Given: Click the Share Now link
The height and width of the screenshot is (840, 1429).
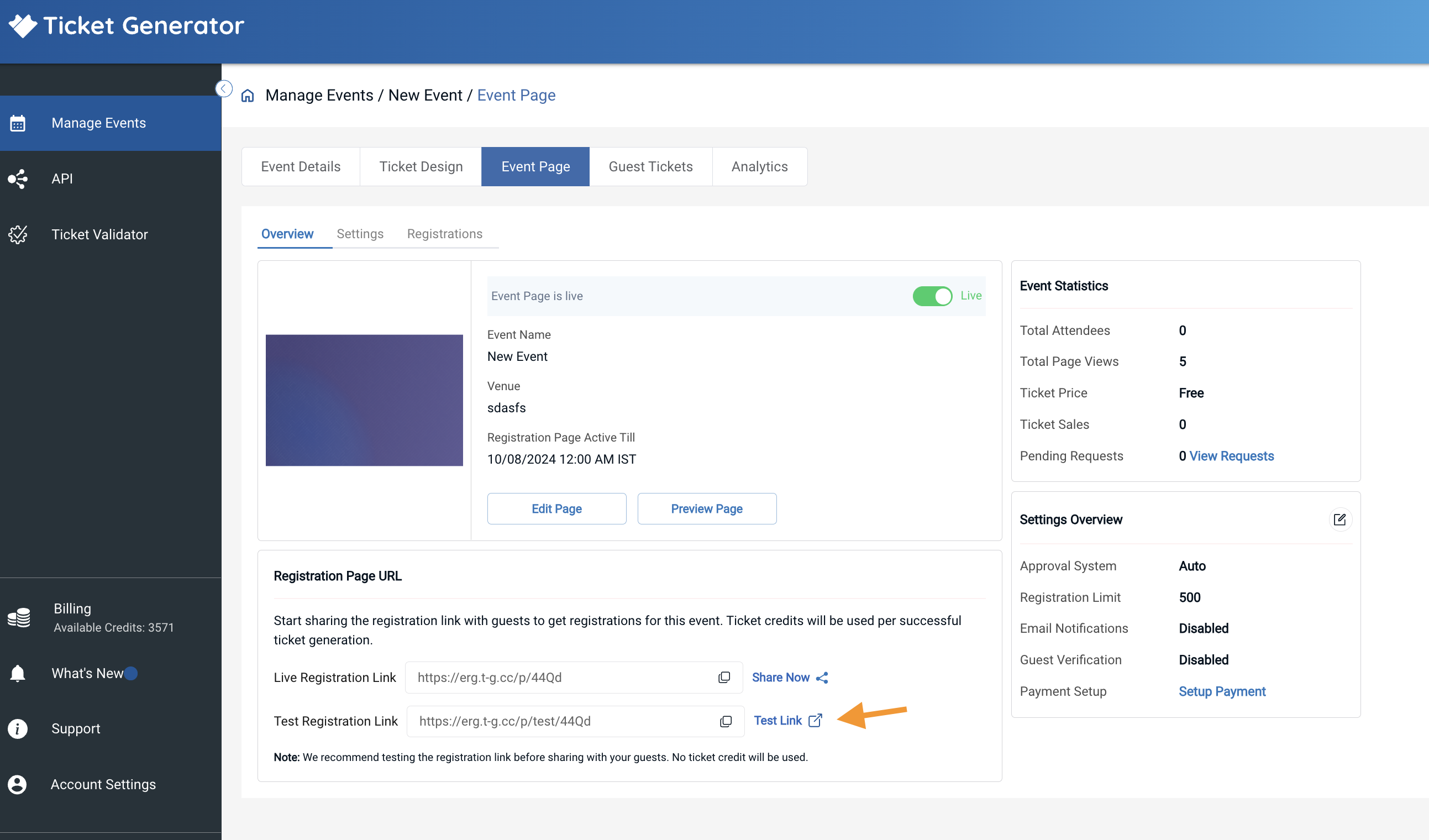Looking at the screenshot, I should coord(781,678).
